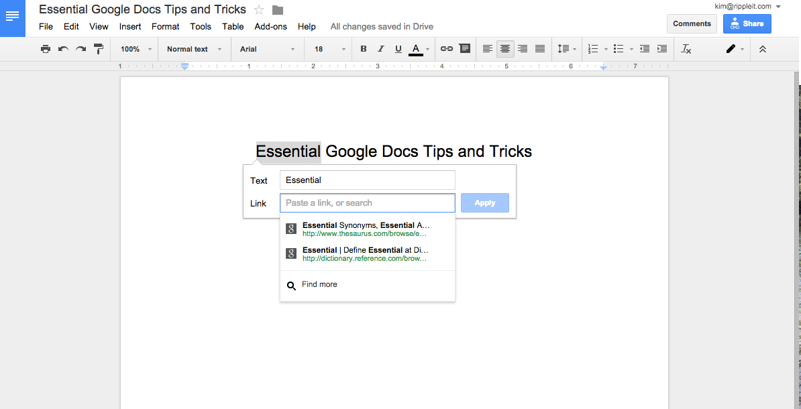Open the Arial font dropdown
This screenshot has width=801, height=409.
[x=268, y=49]
